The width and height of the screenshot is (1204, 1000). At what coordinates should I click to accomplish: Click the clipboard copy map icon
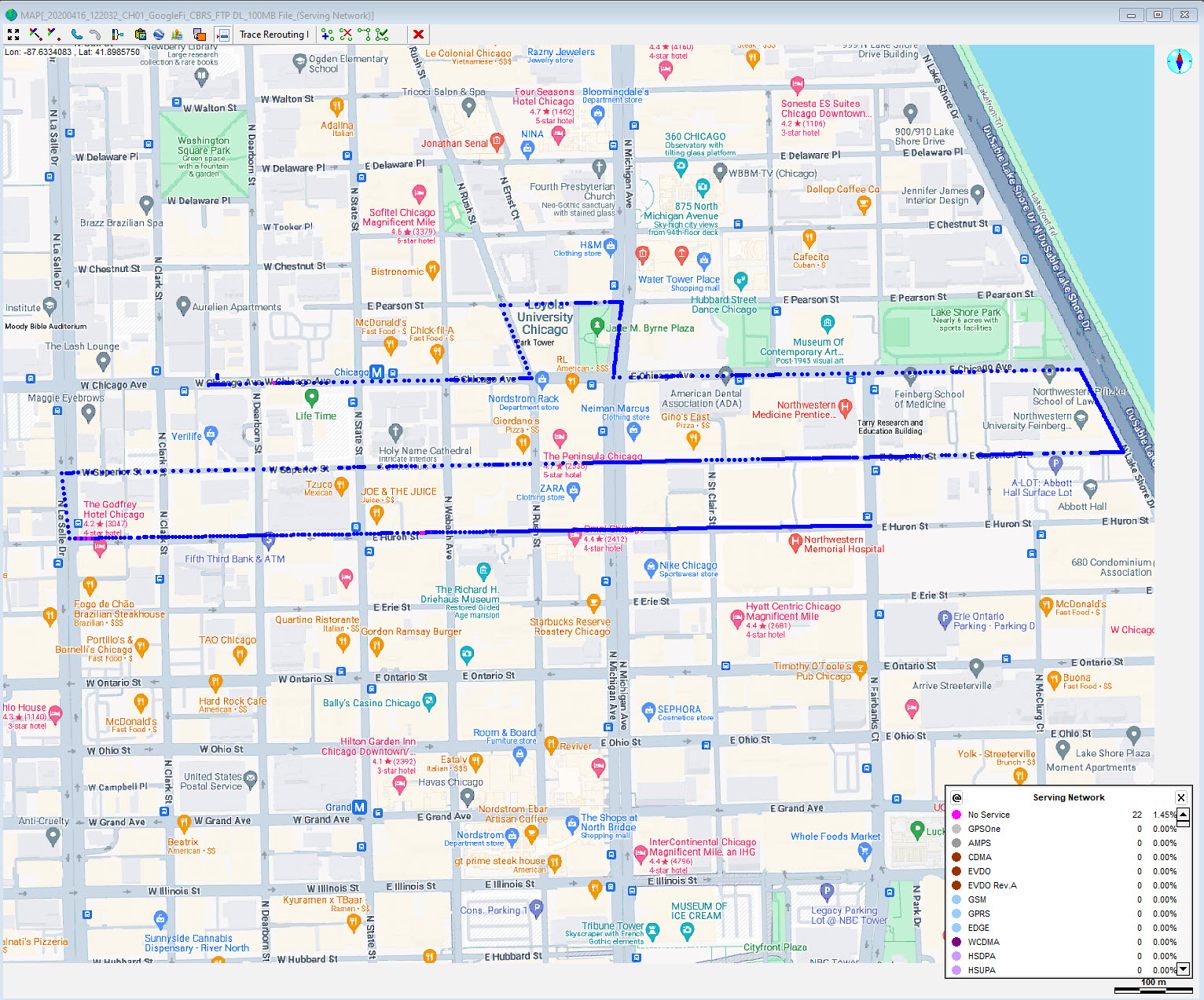[x=141, y=35]
